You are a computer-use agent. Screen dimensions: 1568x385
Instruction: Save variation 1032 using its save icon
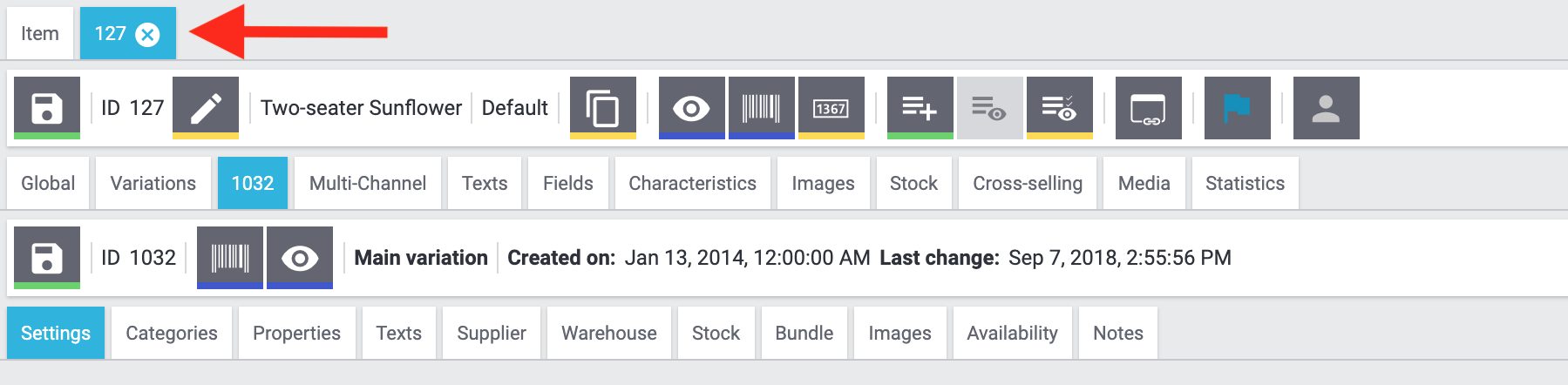coord(47,257)
